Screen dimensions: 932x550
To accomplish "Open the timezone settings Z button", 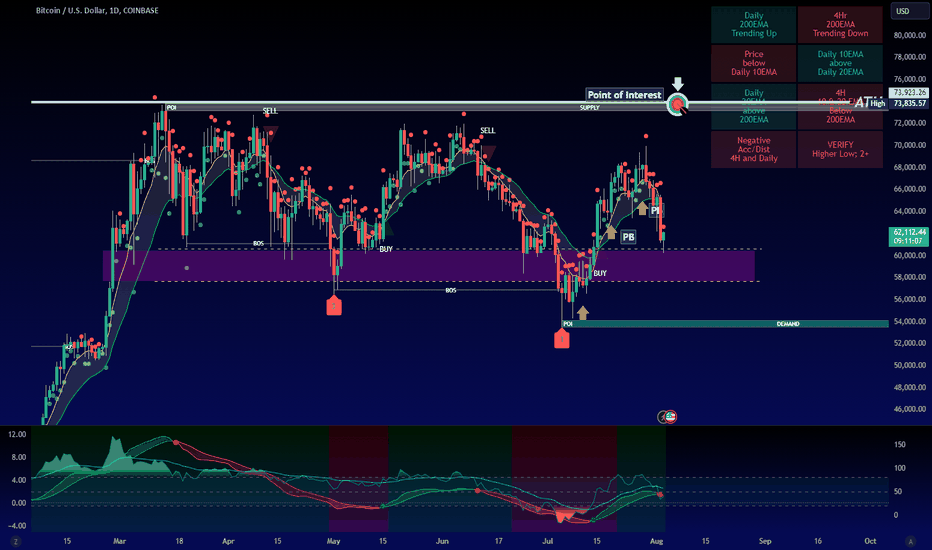I will pos(15,542).
